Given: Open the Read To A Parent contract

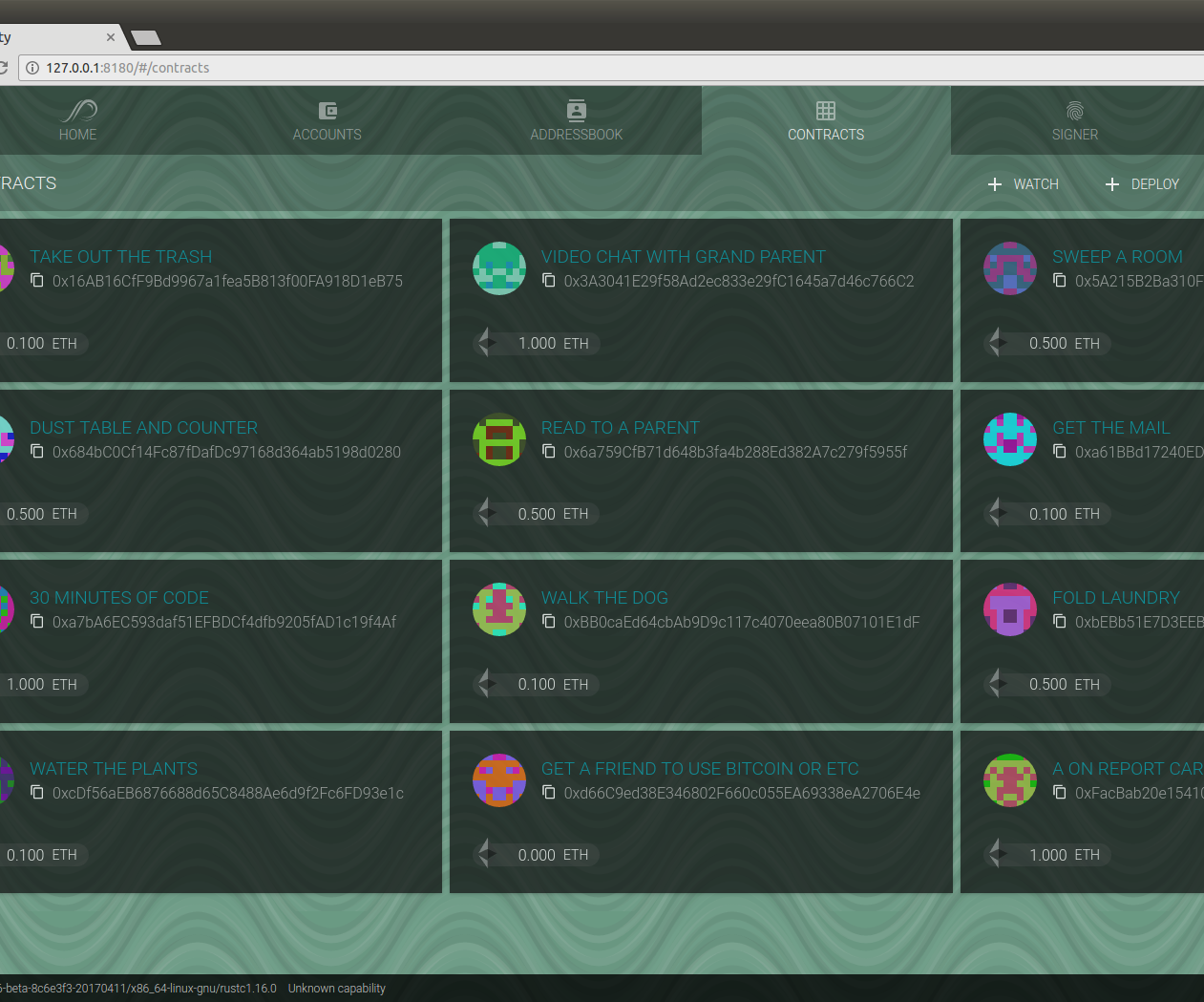Looking at the screenshot, I should [x=621, y=428].
